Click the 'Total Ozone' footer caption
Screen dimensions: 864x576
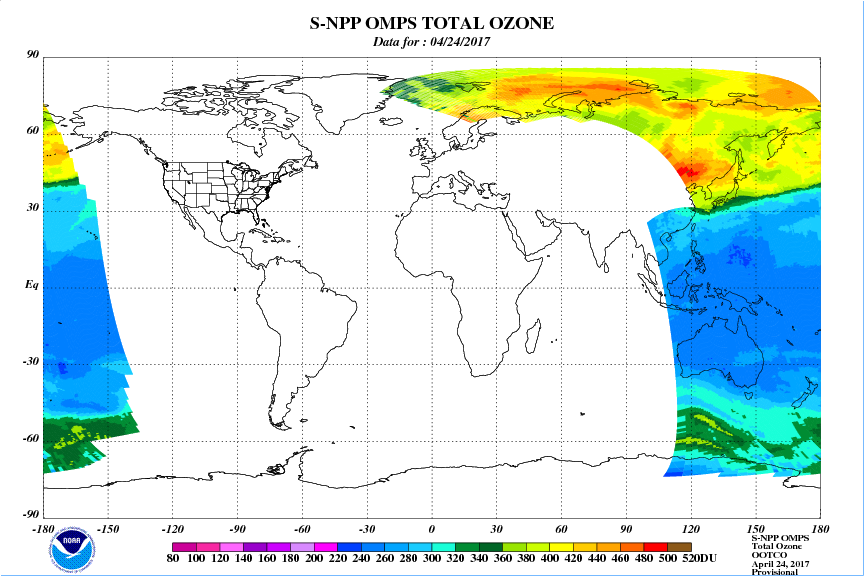pyautogui.click(x=777, y=546)
